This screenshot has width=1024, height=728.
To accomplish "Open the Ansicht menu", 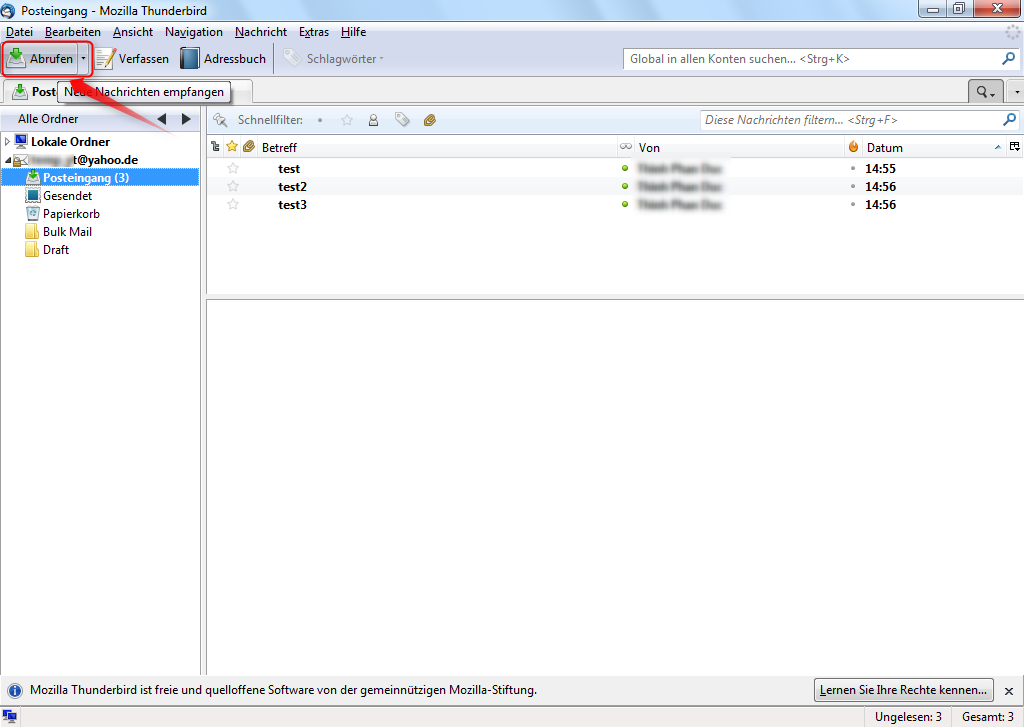I will [133, 32].
